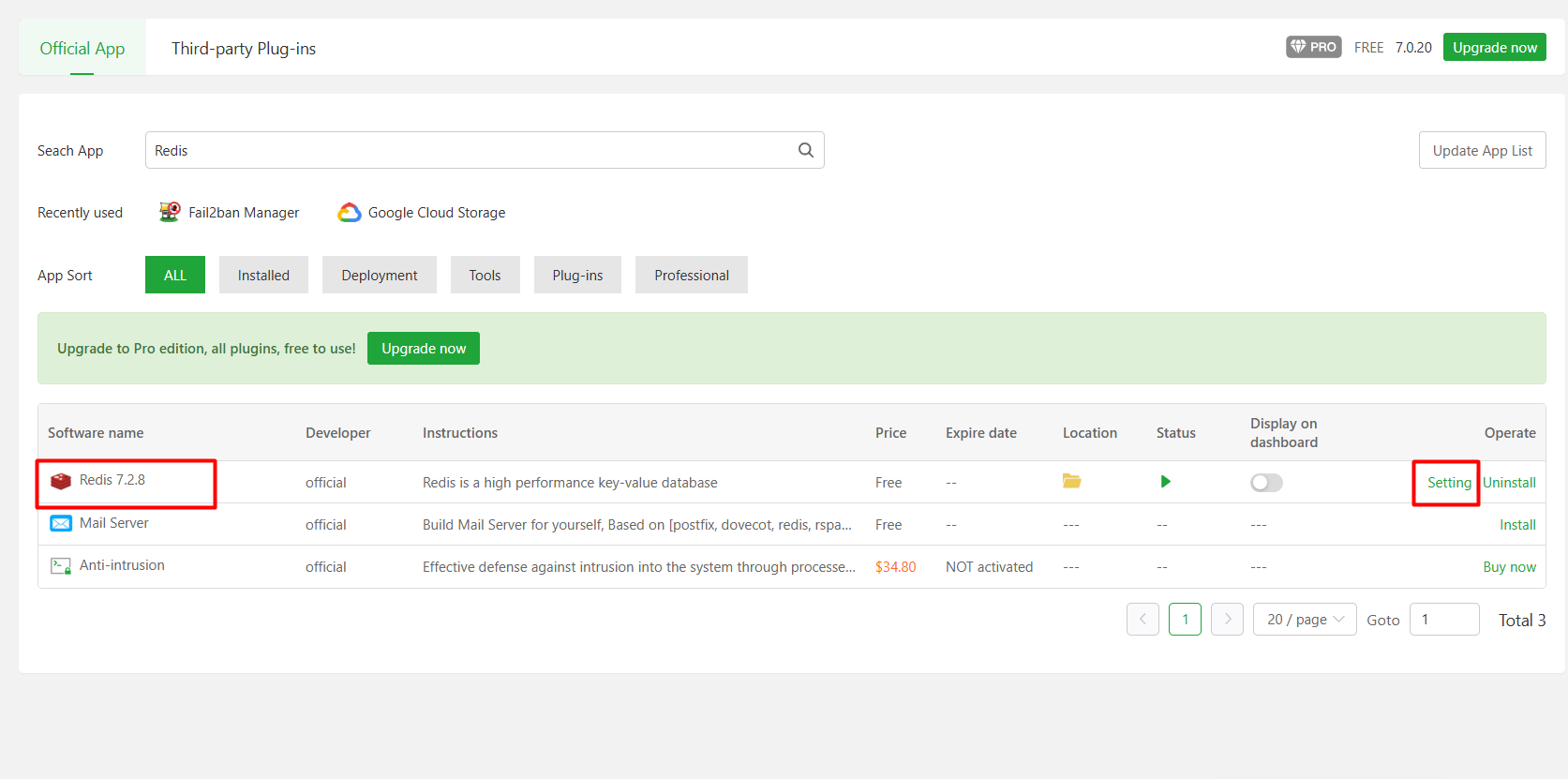Click the Search App input field
The height and width of the screenshot is (779, 1568).
tap(485, 150)
